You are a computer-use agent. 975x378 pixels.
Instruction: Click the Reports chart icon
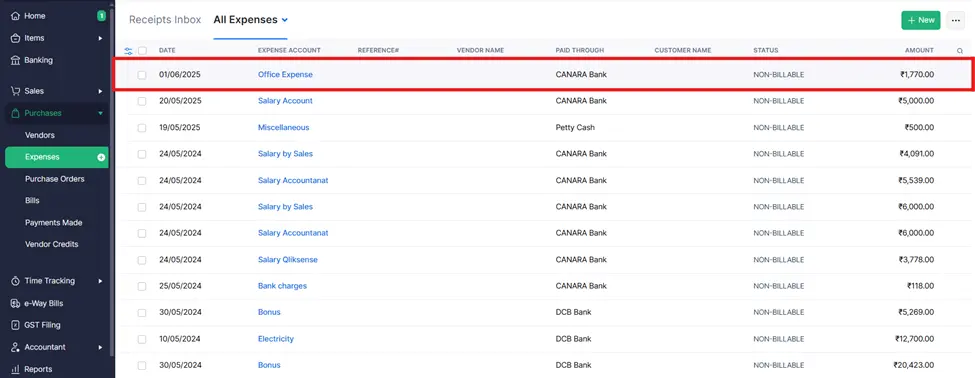[x=16, y=369]
